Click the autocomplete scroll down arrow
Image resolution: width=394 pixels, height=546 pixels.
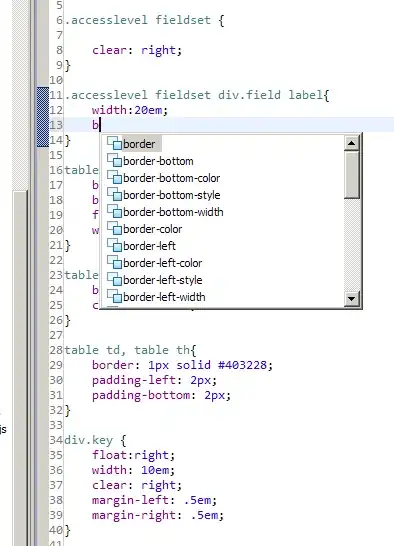click(351, 299)
